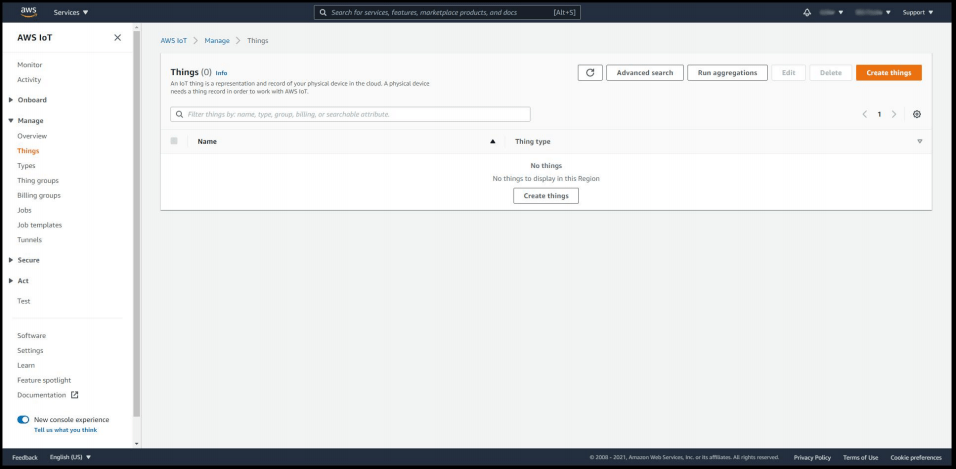The width and height of the screenshot is (956, 469).
Task: Refresh the Things list
Action: 590,73
